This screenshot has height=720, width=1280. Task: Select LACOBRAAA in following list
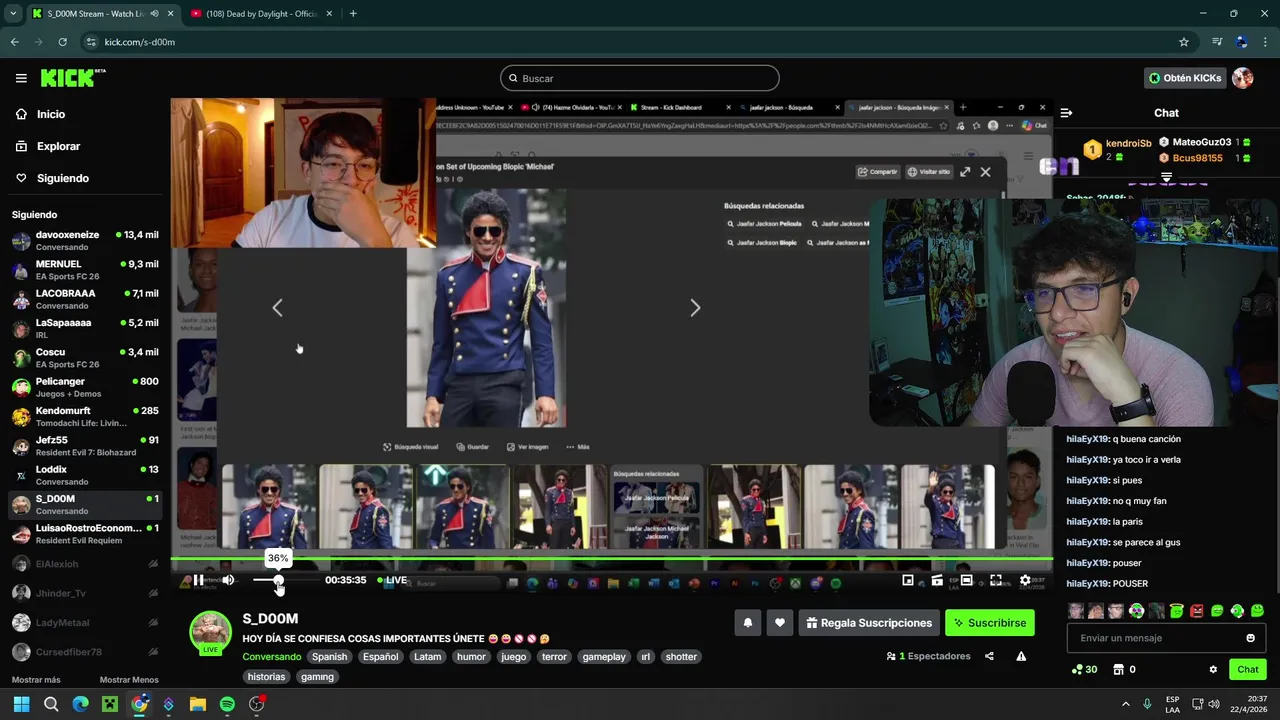85,299
